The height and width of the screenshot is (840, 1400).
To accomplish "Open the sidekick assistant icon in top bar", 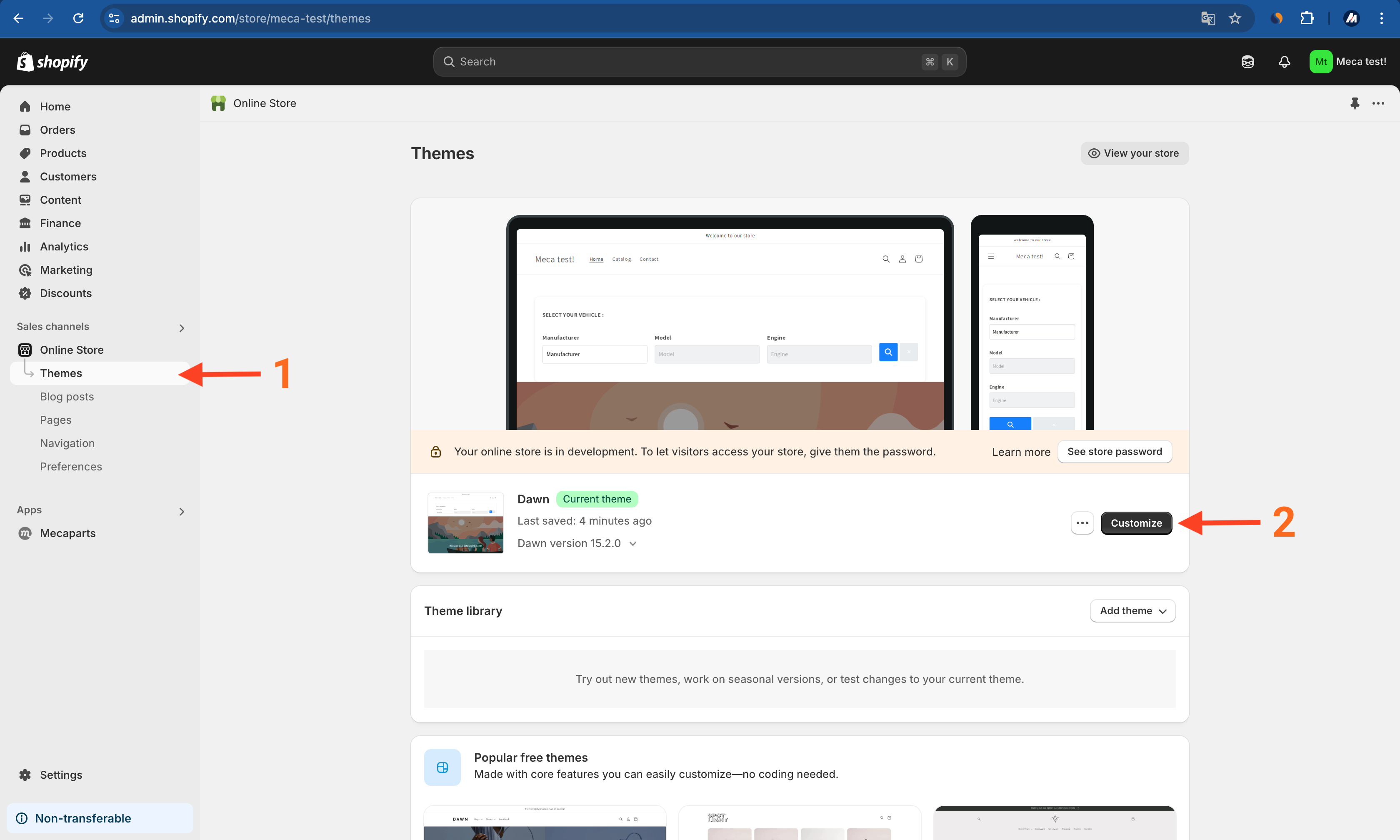I will pos(1247,62).
